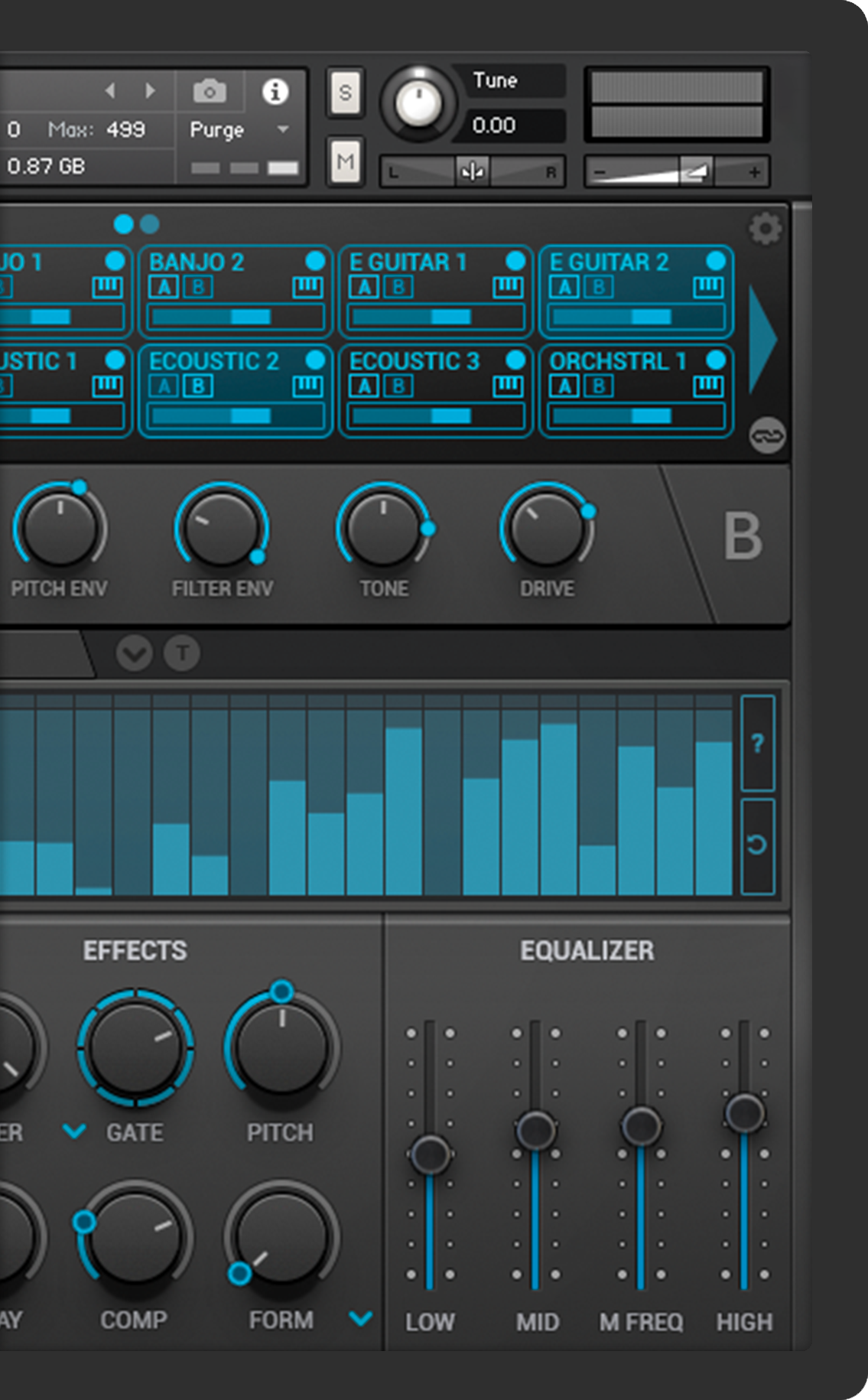Toggle the Mute M button
This screenshot has width=868, height=1400.
click(x=345, y=161)
